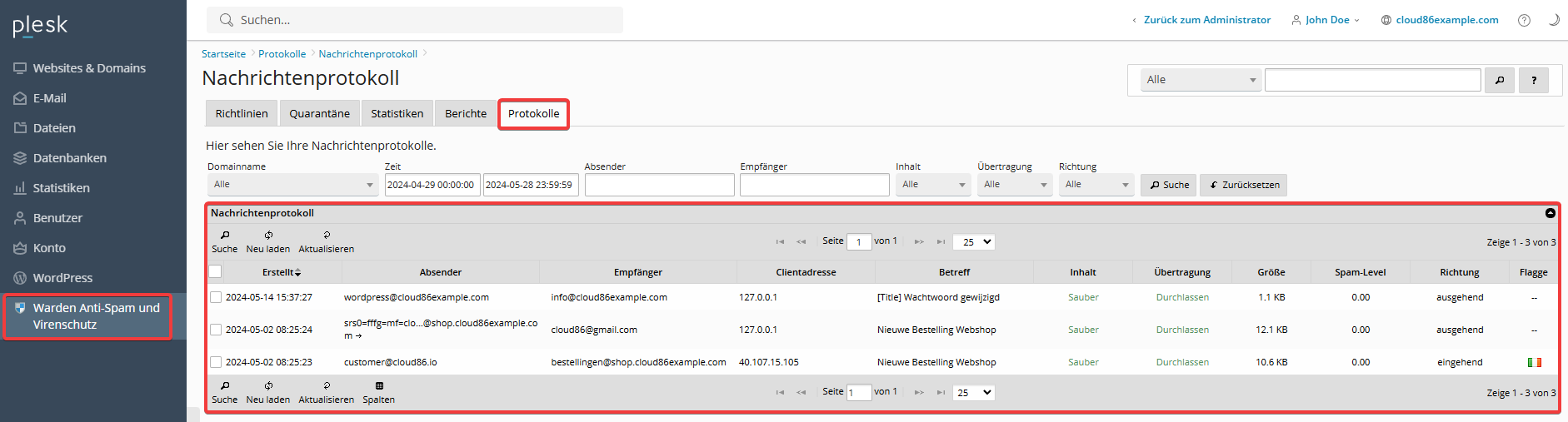The width and height of the screenshot is (1568, 422).
Task: Open the John Doe user menu
Action: tap(1326, 20)
